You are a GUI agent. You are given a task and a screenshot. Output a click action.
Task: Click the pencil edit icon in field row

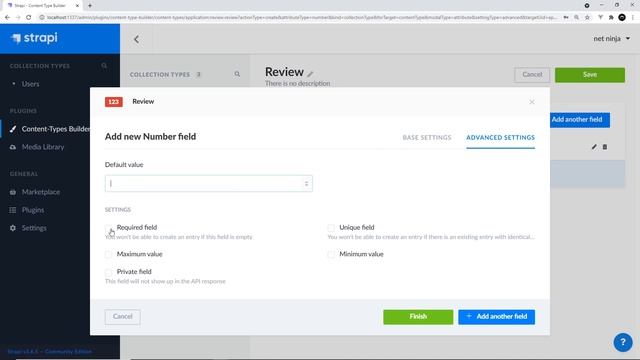pyautogui.click(x=594, y=147)
